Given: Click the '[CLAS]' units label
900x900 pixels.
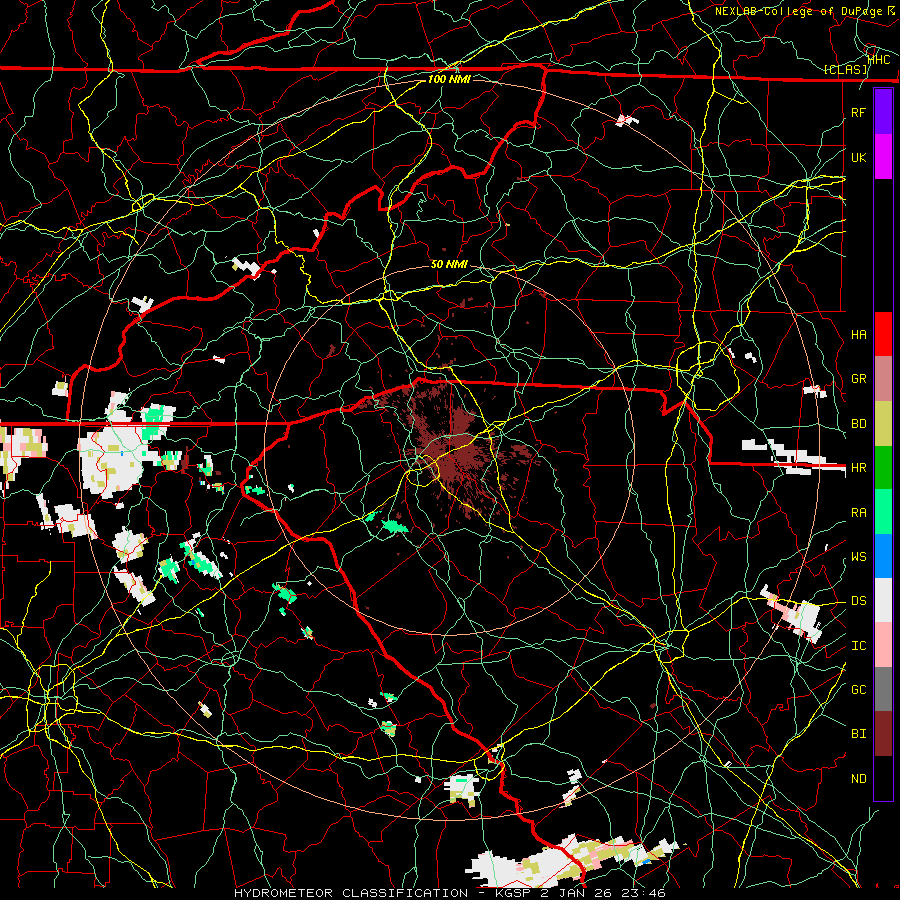Looking at the screenshot, I should [x=845, y=69].
